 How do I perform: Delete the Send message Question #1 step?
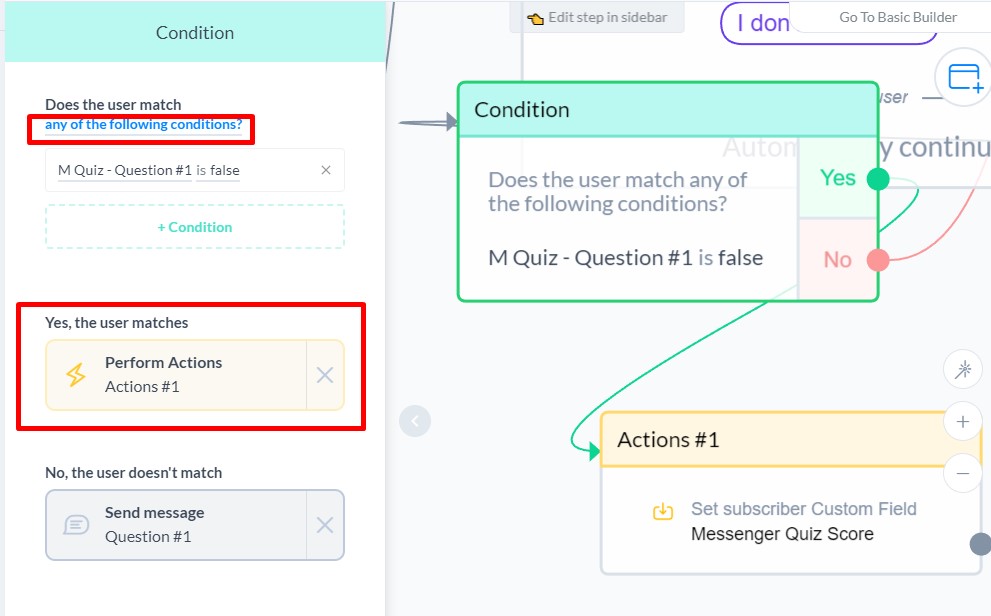[x=325, y=524]
